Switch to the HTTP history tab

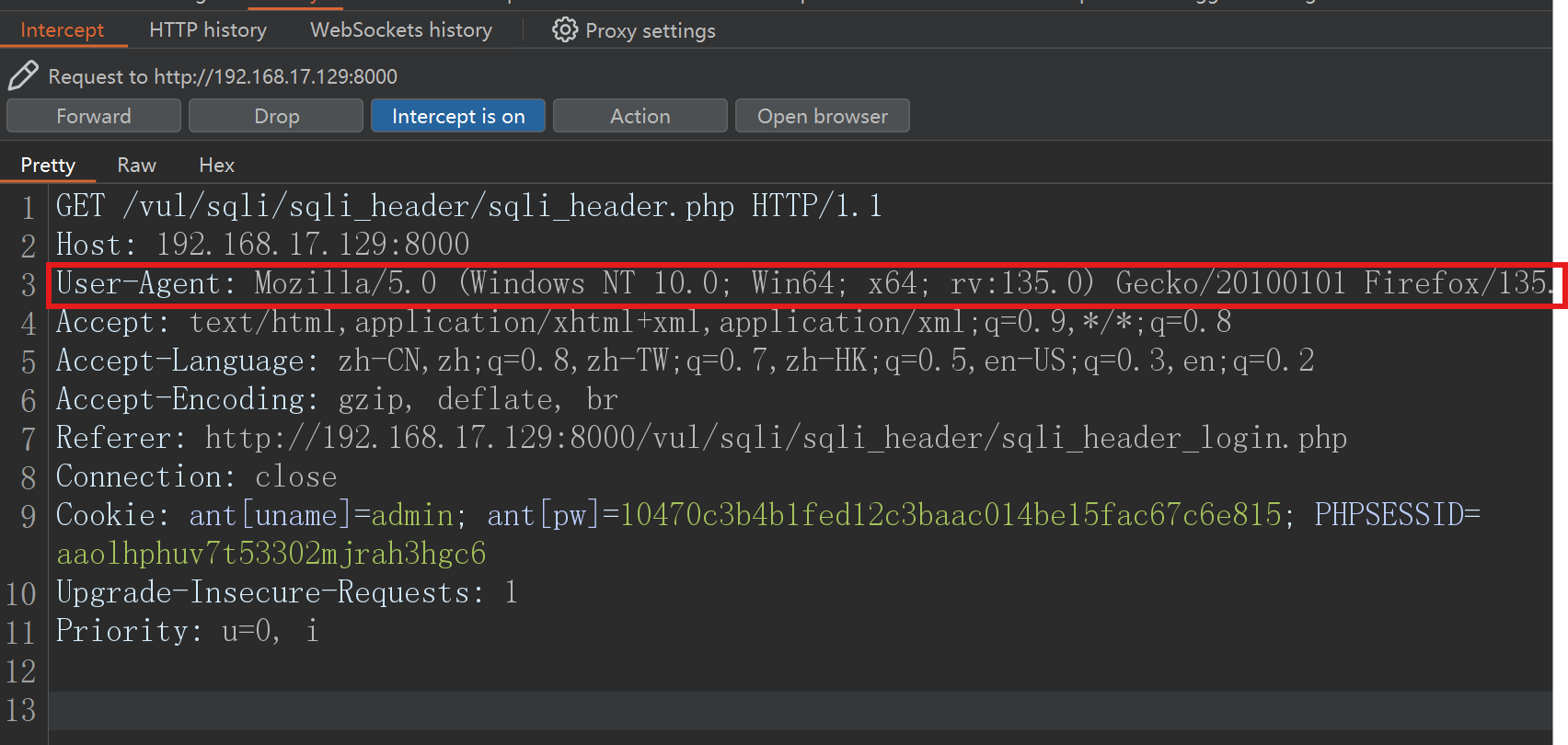(x=208, y=30)
